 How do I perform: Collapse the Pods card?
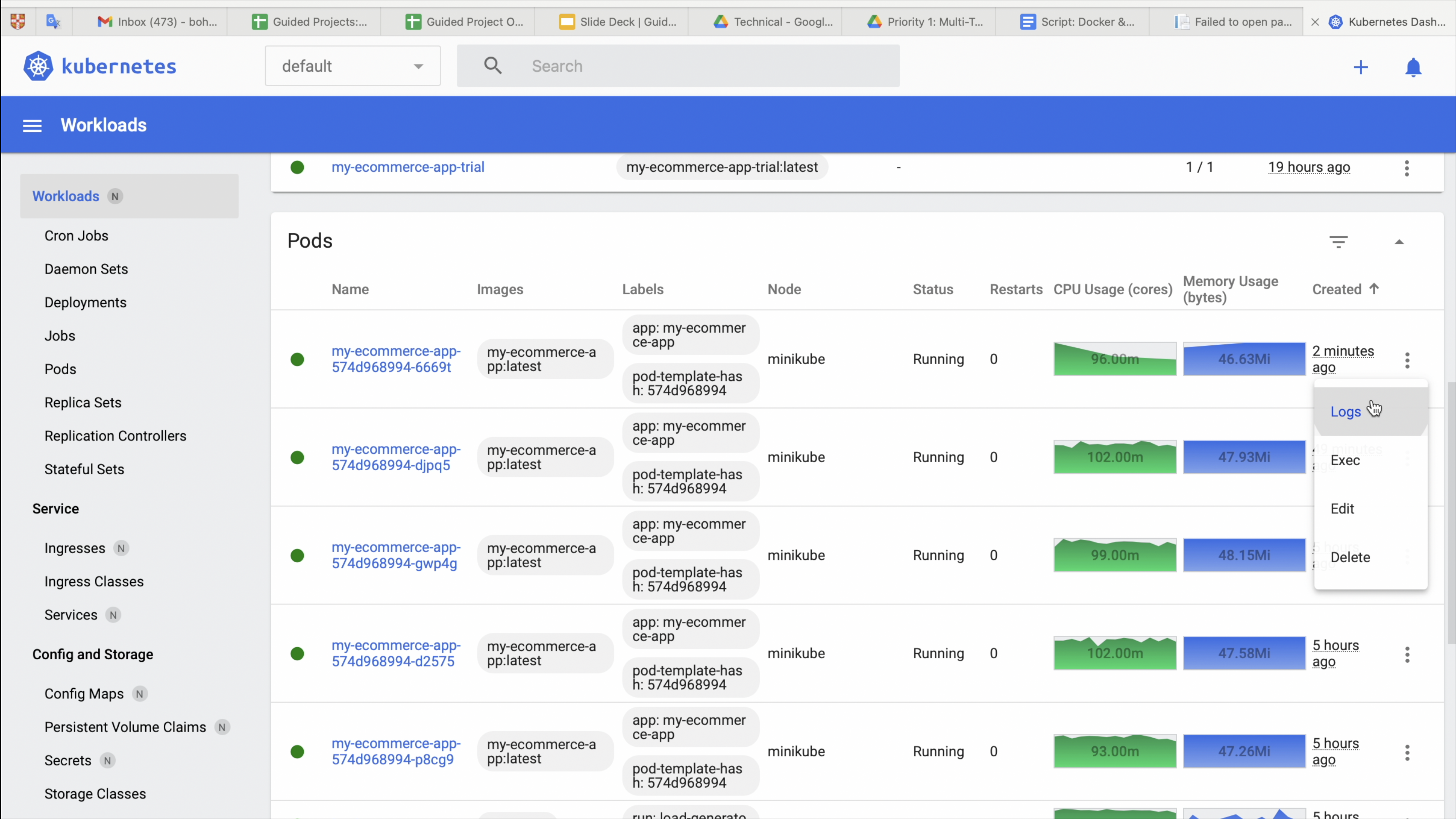pos(1399,242)
